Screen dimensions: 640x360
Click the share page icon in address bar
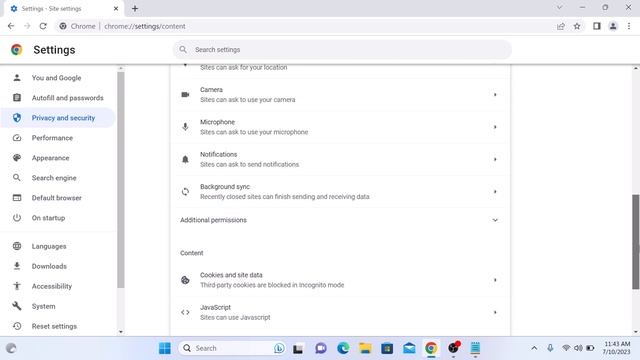561,26
